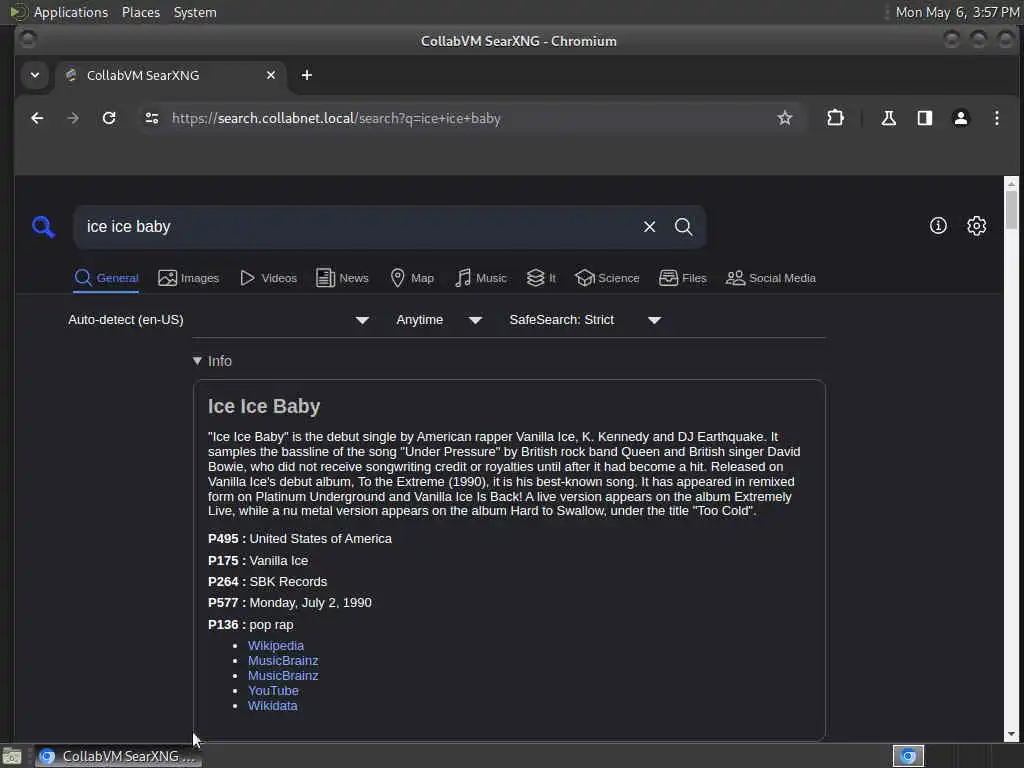
Task: Open the profile avatar menu
Action: point(961,118)
